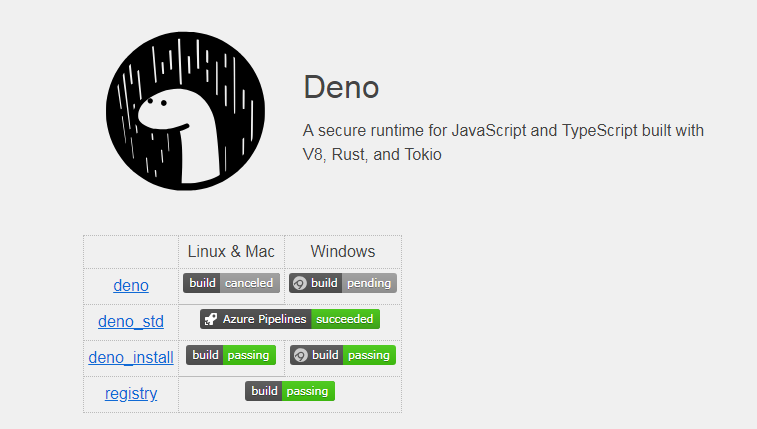
Task: Open the deno_install repository link
Action: click(131, 358)
